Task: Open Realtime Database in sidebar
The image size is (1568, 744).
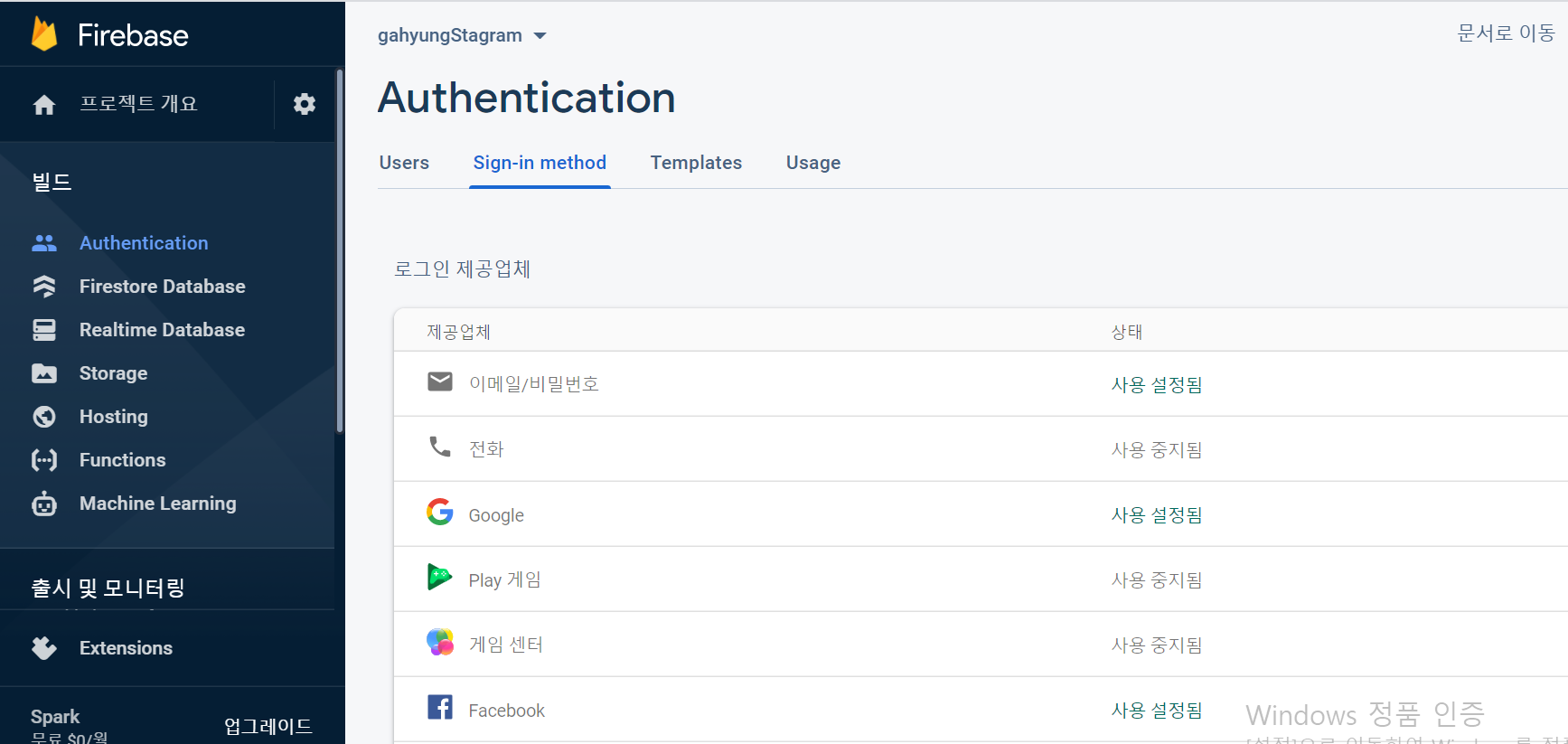Action: tap(162, 330)
